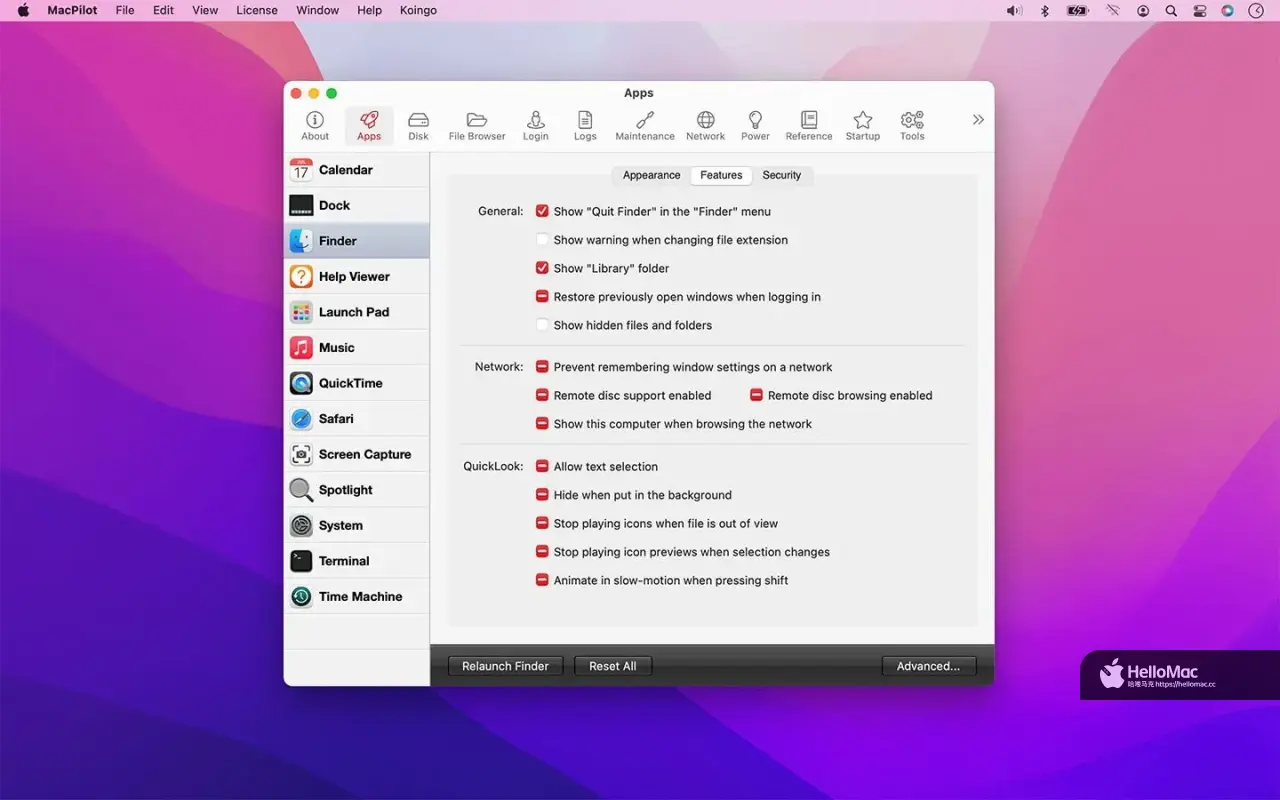Click the Bluetooth icon in menu bar

[x=1045, y=10]
